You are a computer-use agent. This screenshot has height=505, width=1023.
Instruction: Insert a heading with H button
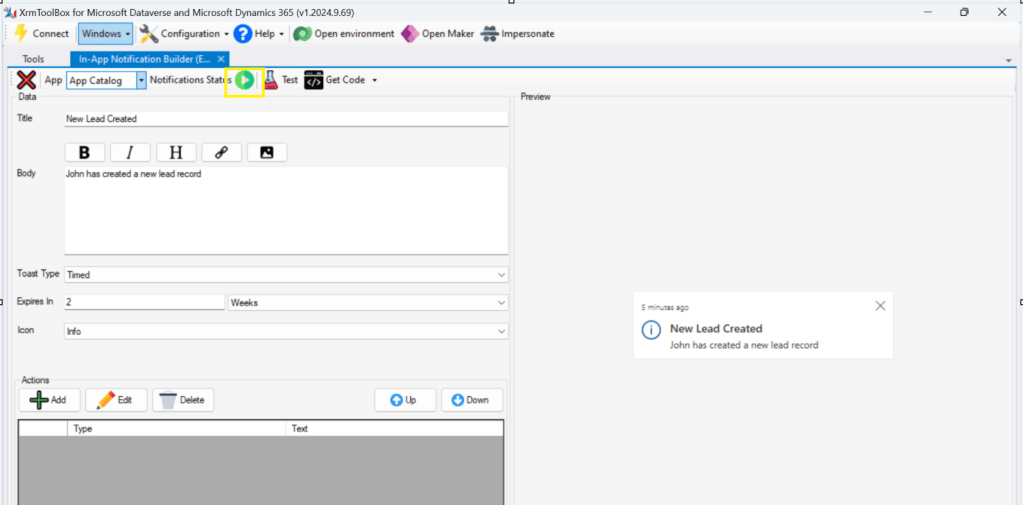click(x=176, y=152)
